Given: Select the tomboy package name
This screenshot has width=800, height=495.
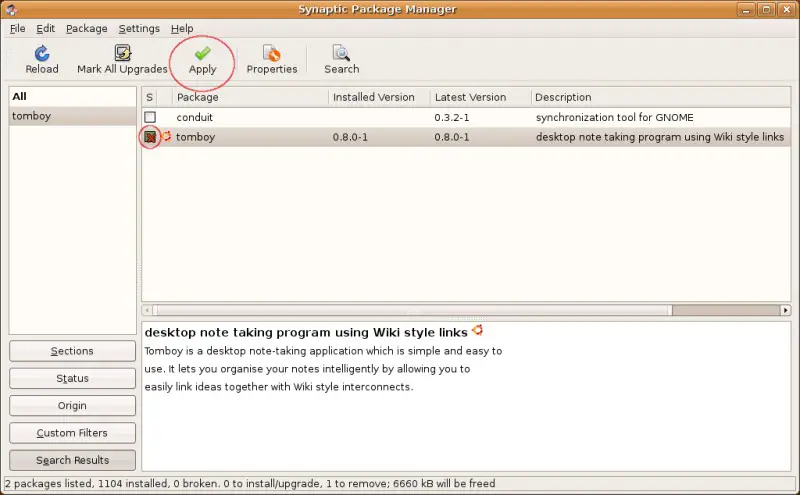Looking at the screenshot, I should [x=195, y=137].
